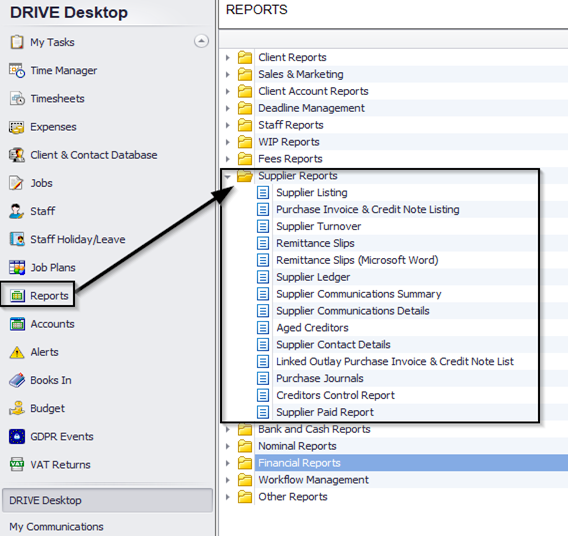Open Remittance Slips (Microsoft Word) report

click(357, 260)
